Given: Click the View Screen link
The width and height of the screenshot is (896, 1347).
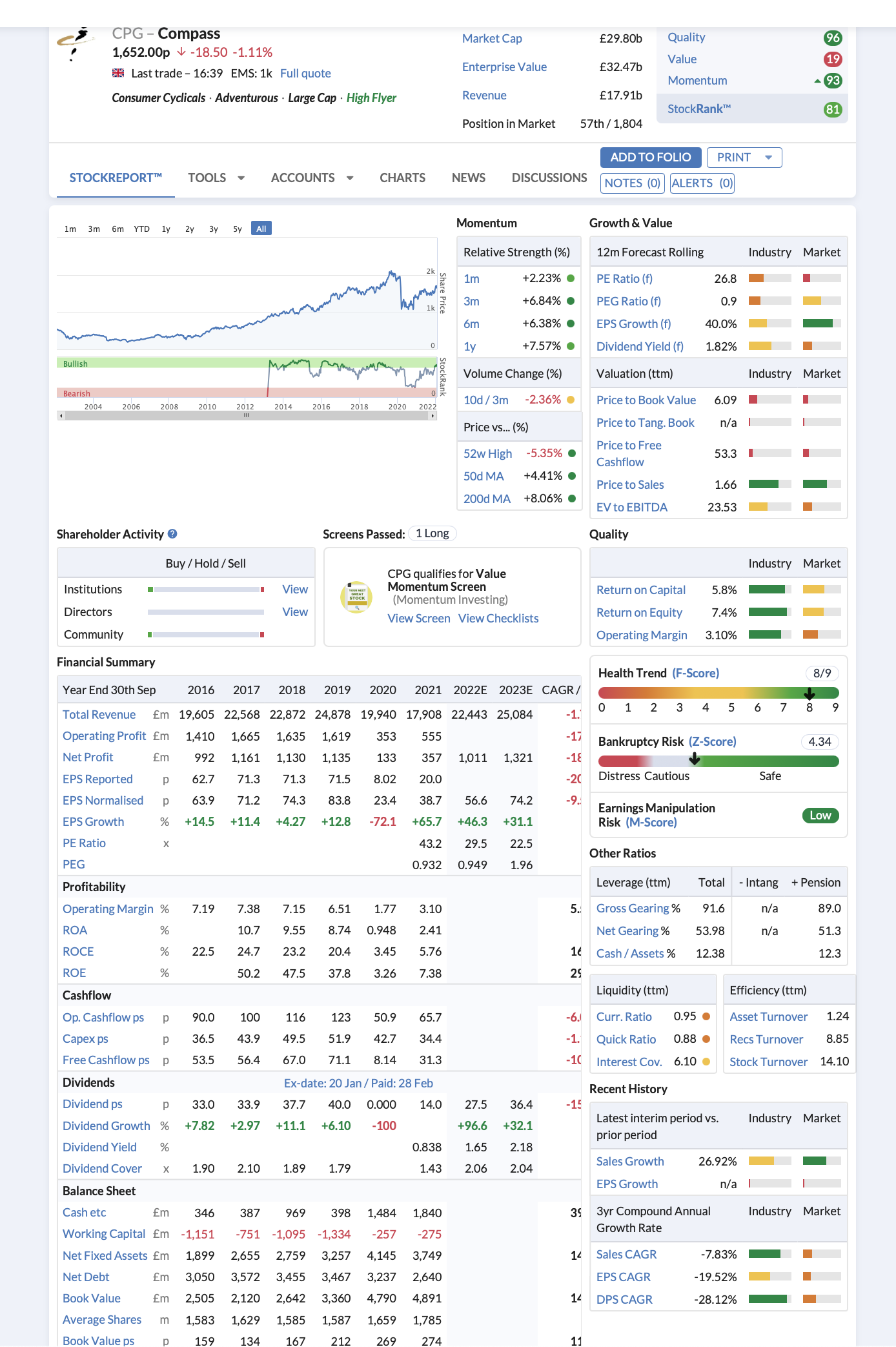Looking at the screenshot, I should pos(419,619).
